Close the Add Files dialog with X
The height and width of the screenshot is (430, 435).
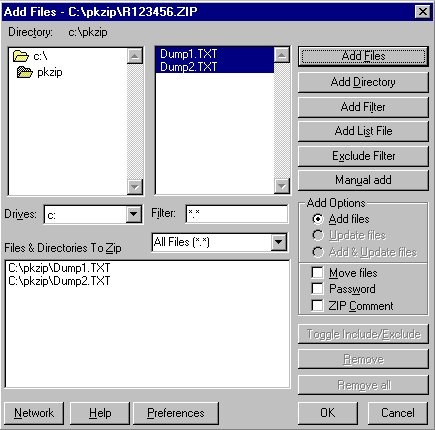(x=423, y=12)
